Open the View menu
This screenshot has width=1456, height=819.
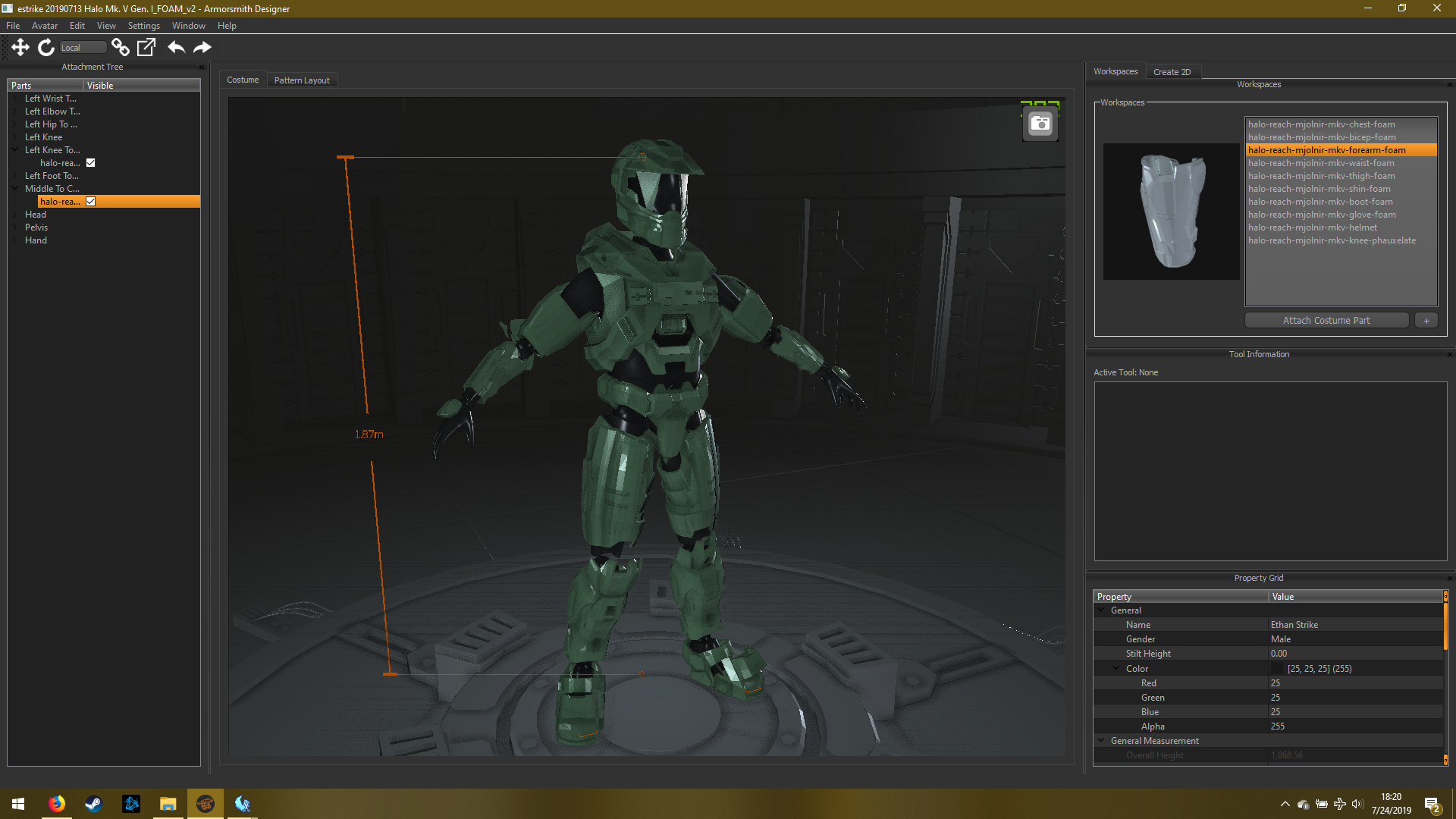(106, 26)
